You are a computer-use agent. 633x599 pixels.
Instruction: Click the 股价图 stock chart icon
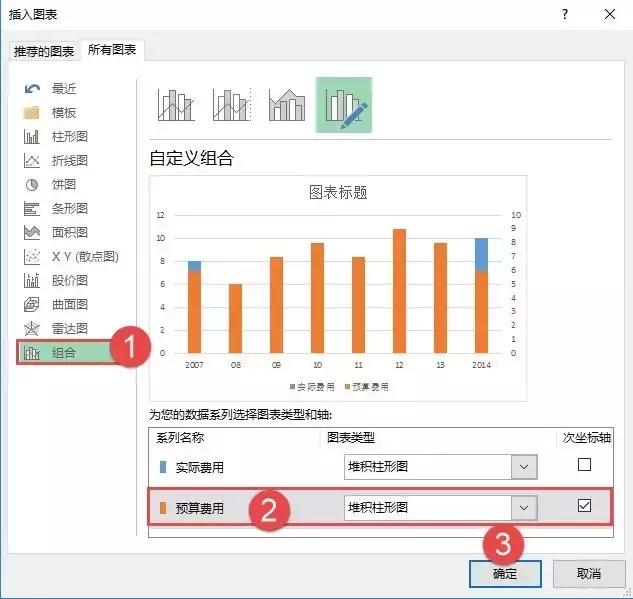[31, 281]
